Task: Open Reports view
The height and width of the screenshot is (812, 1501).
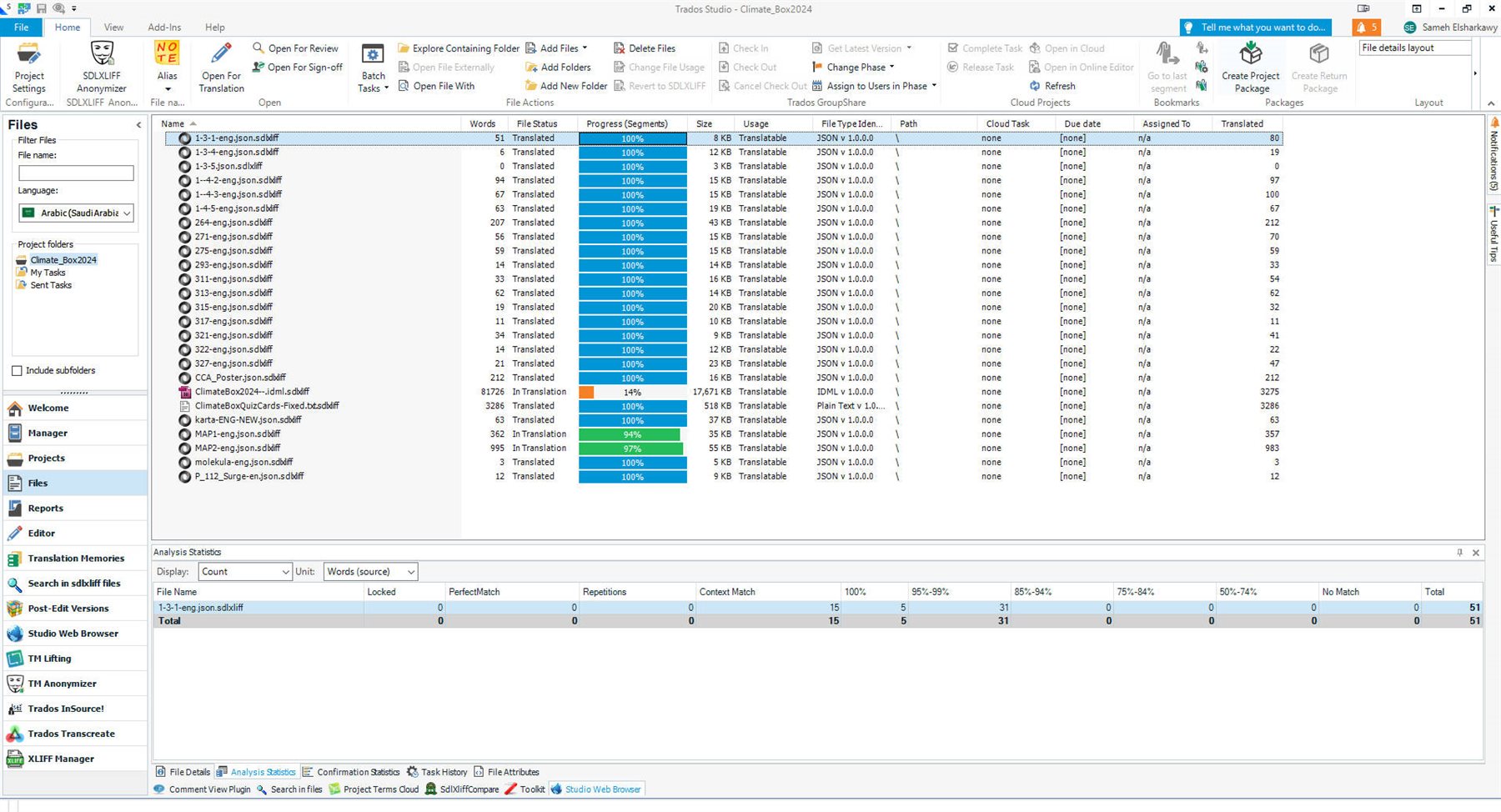Action: (75, 509)
